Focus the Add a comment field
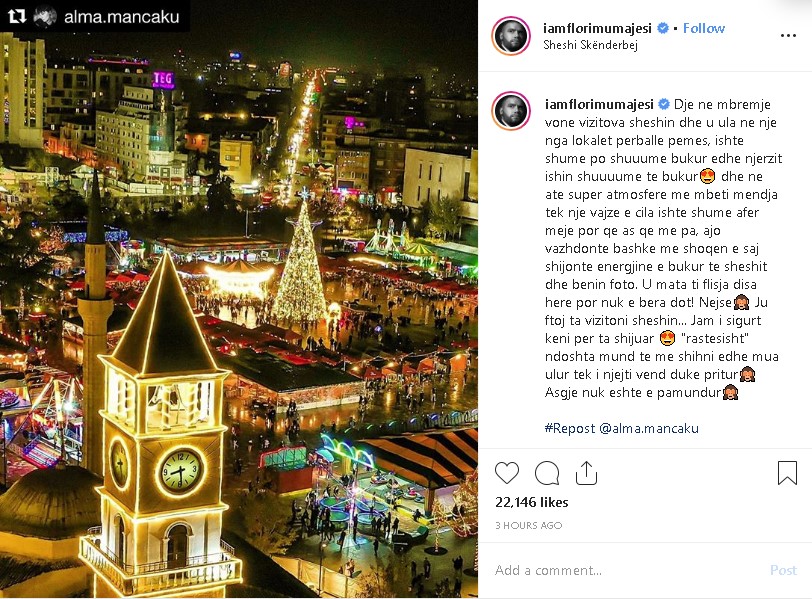Screen dimensions: 812x599 627,570
